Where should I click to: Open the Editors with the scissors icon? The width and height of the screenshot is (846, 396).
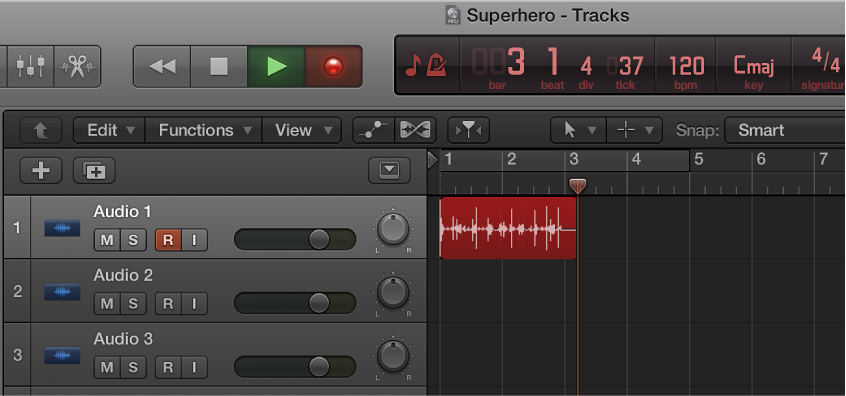pos(77,66)
